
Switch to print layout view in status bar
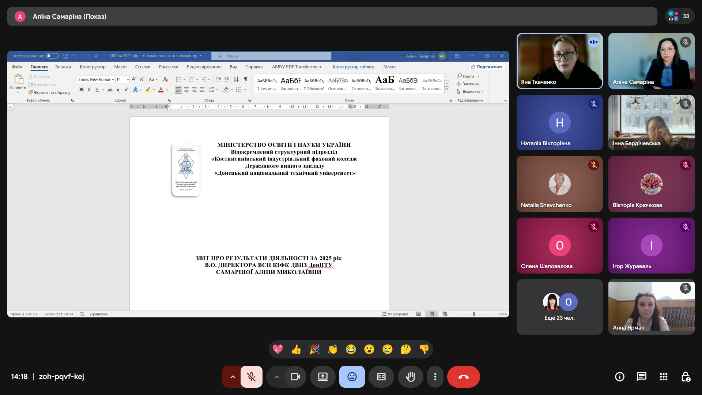(x=432, y=314)
